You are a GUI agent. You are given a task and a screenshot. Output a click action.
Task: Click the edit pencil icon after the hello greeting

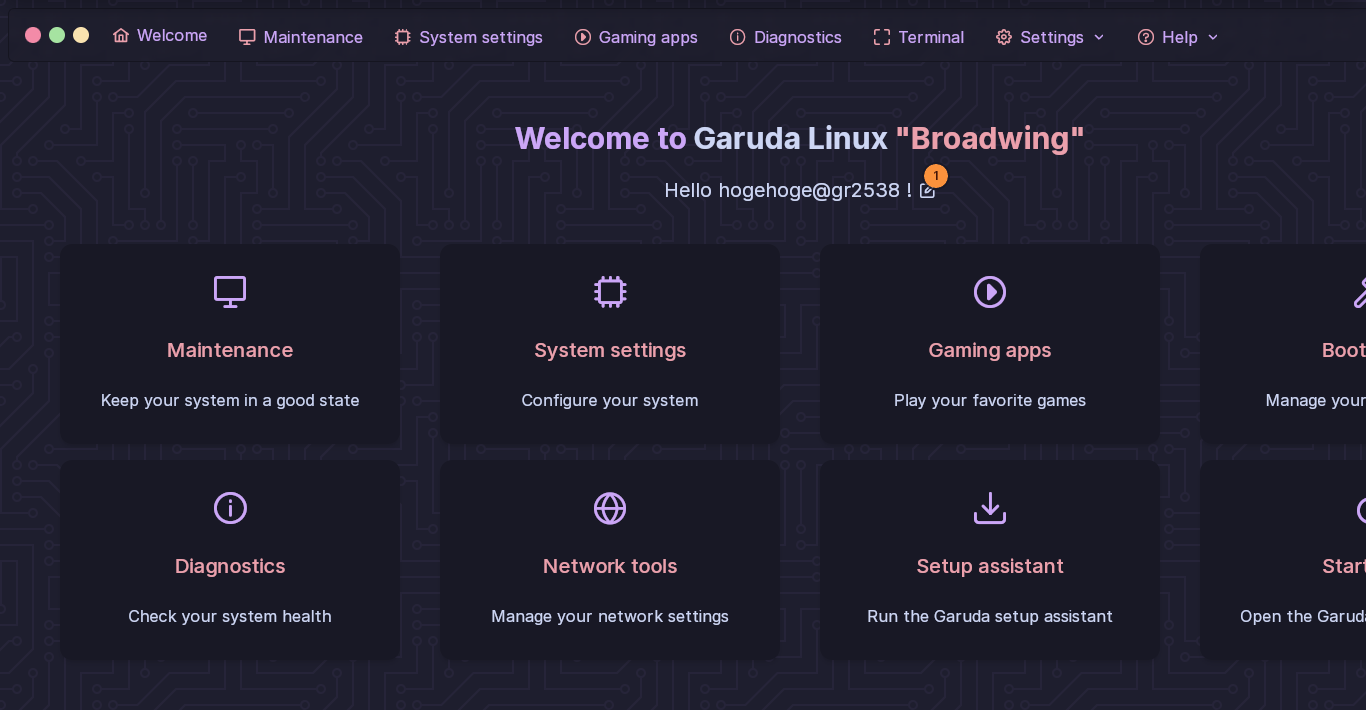tap(927, 191)
